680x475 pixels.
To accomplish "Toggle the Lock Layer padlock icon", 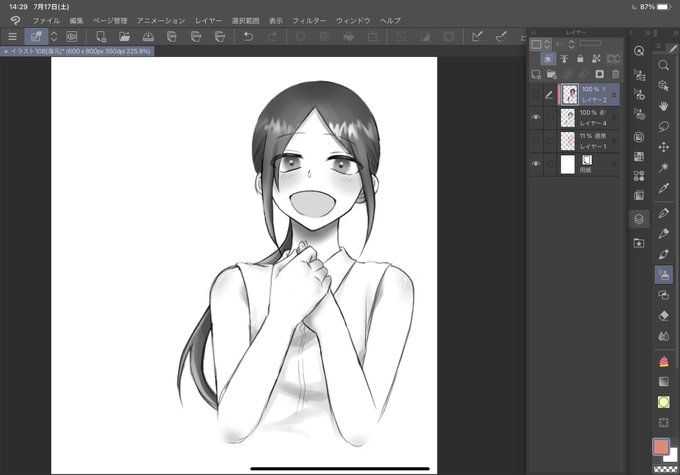I will [x=580, y=59].
